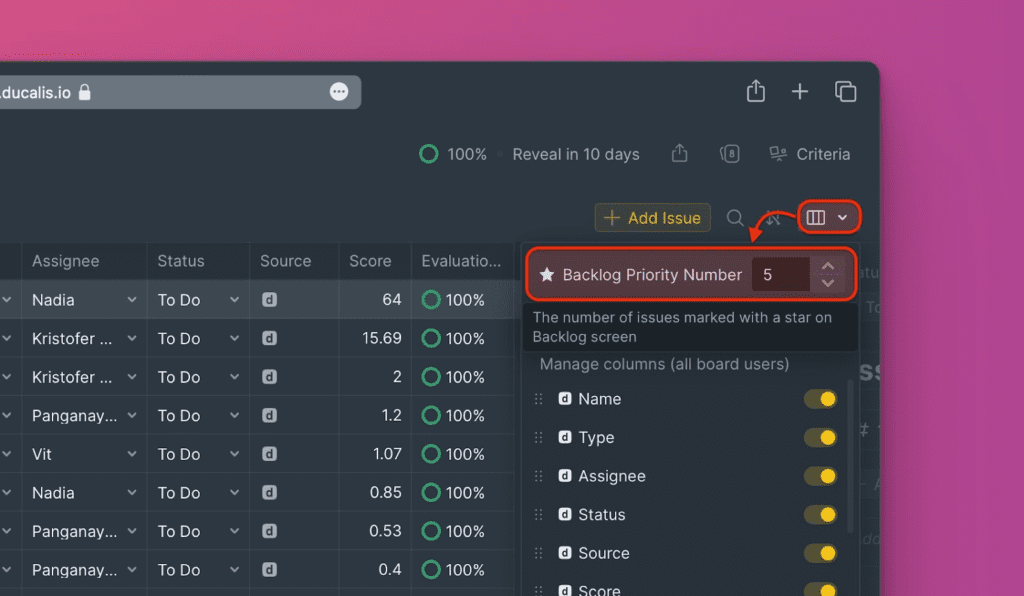Expand the chevron next to columns icon
Viewport: 1024px width, 596px height.
[843, 217]
